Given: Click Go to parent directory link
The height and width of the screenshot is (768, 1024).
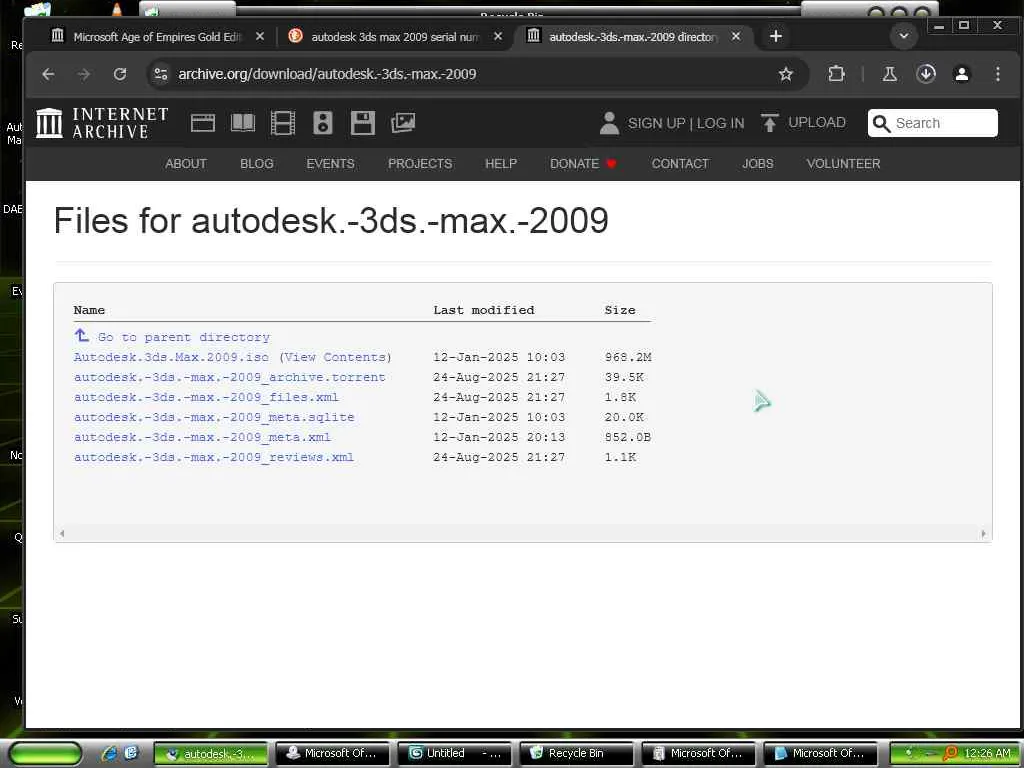Looking at the screenshot, I should pos(184,338).
